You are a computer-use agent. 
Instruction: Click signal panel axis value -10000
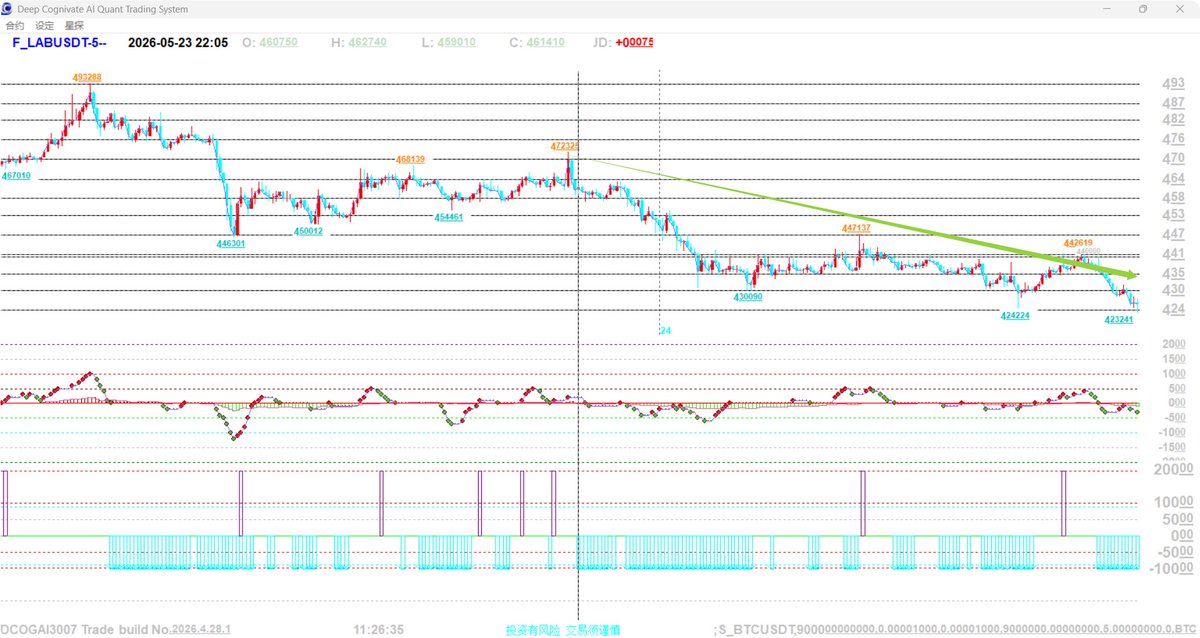(1170, 567)
